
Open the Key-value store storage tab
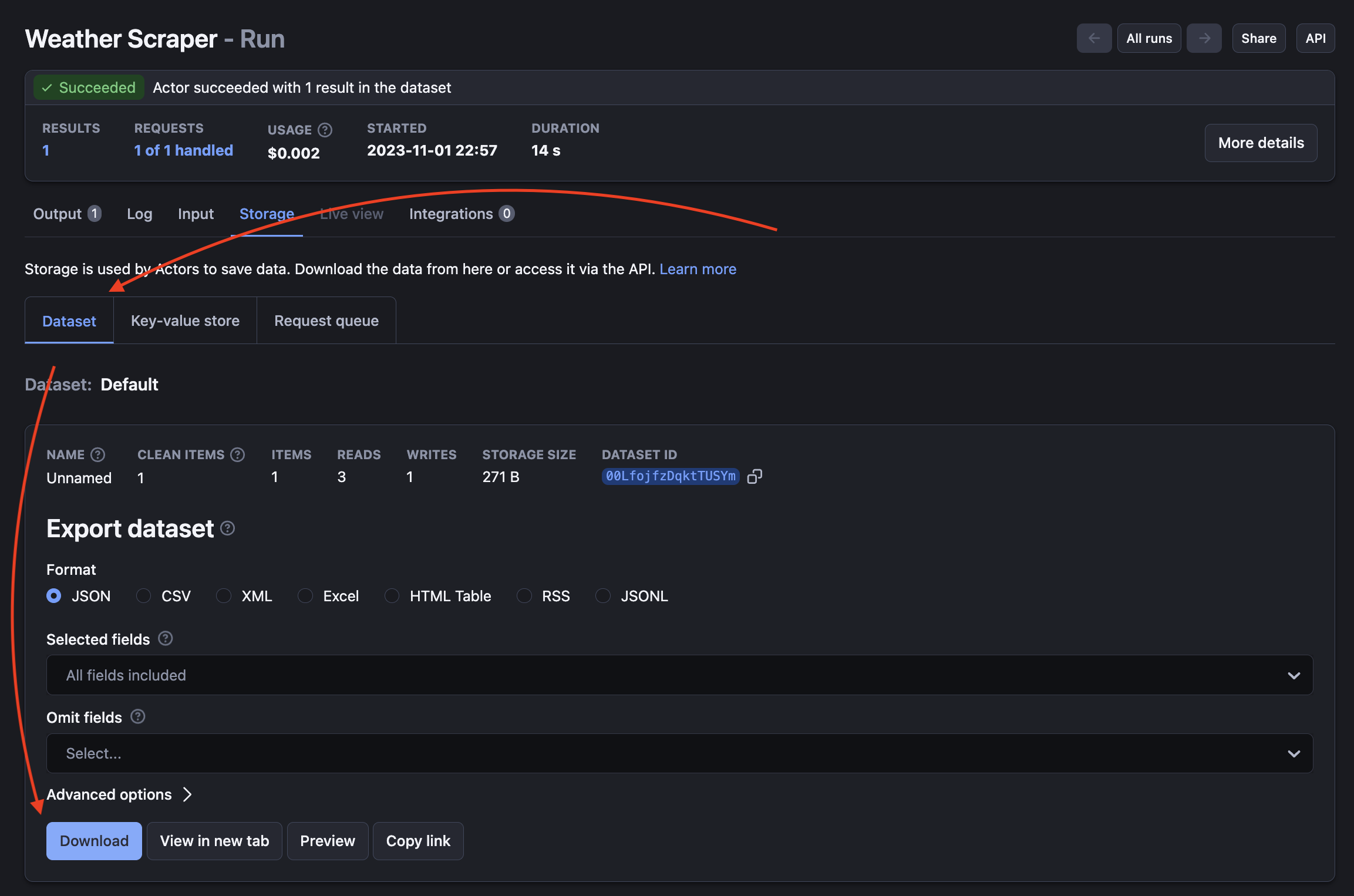click(x=184, y=320)
